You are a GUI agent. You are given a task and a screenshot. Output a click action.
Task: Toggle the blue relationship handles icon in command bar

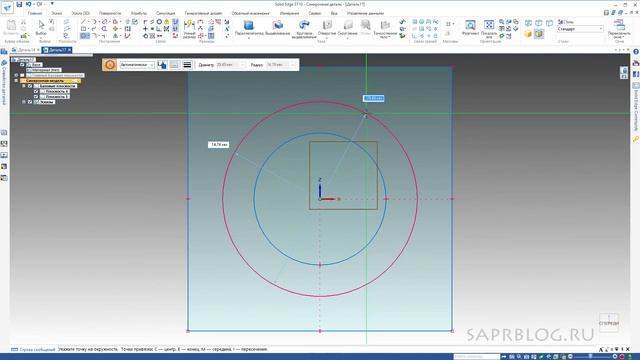(162, 65)
